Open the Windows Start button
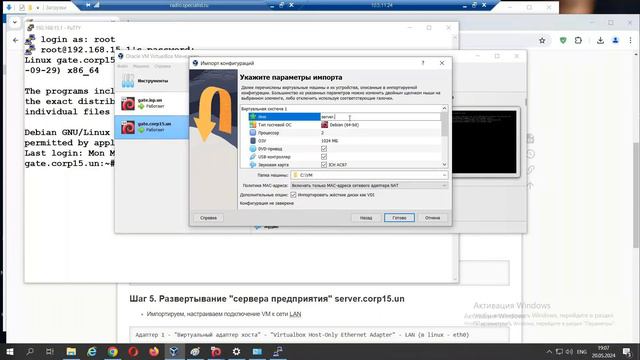The width and height of the screenshot is (640, 360). [x=10, y=351]
